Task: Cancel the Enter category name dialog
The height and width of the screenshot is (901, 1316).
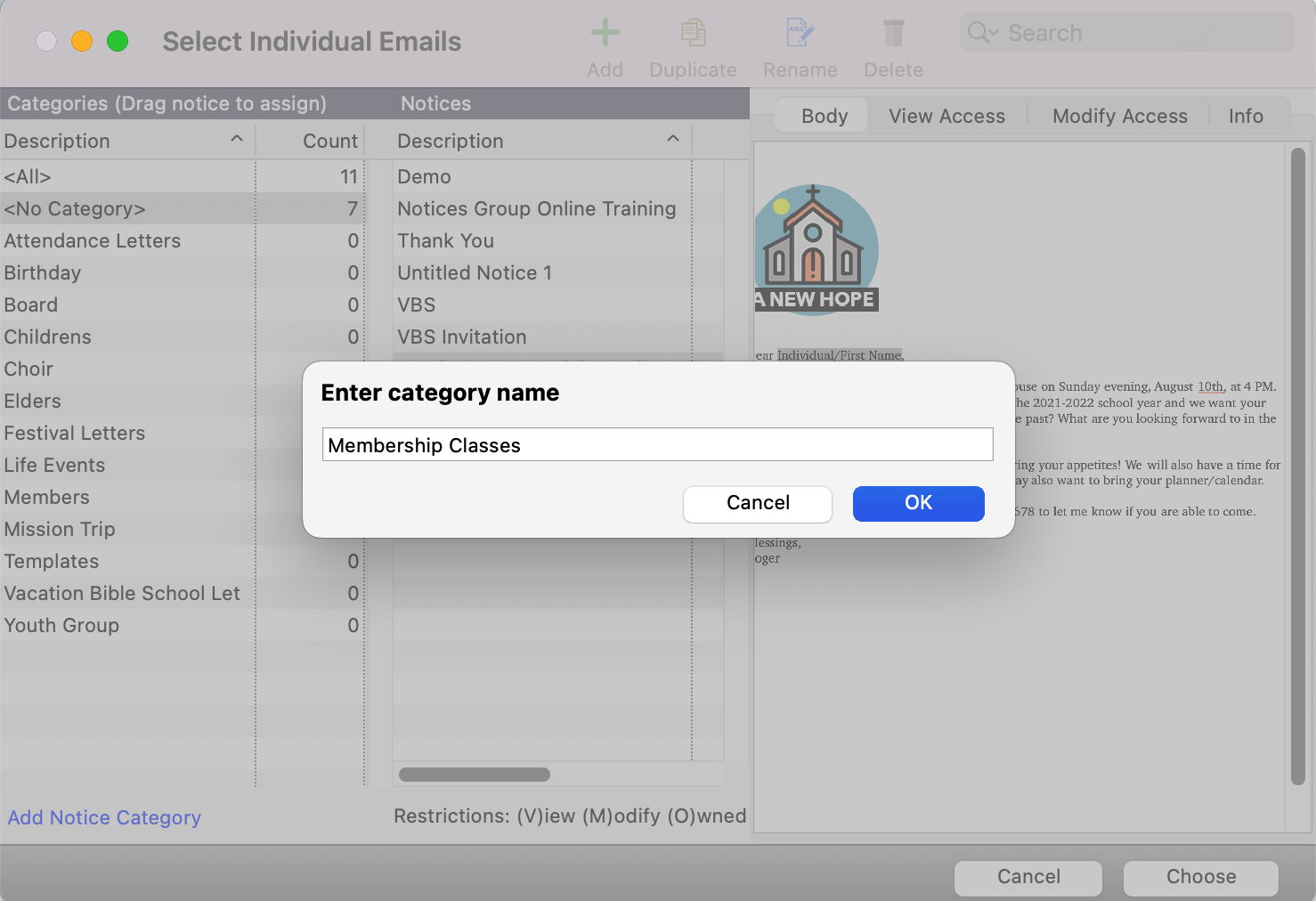Action: [x=757, y=503]
